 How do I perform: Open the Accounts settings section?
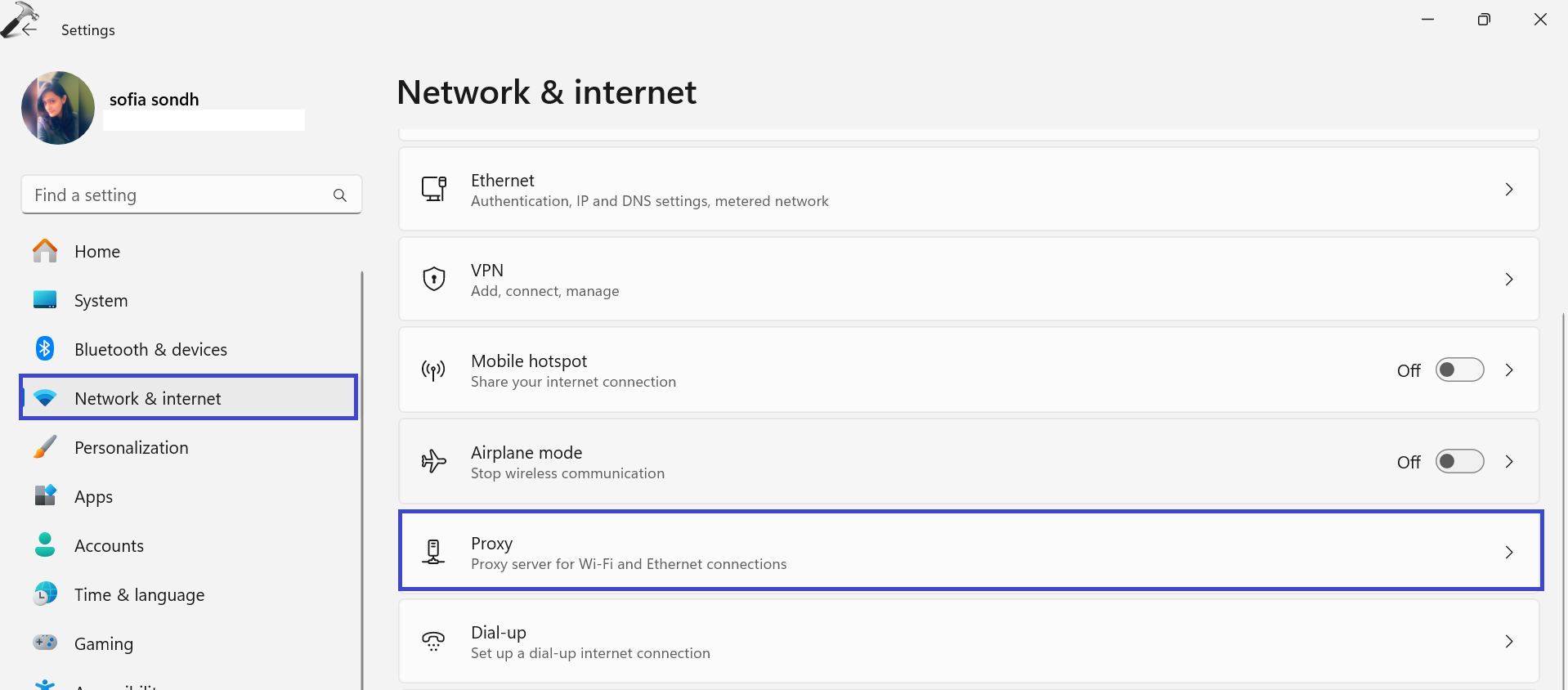click(x=109, y=546)
